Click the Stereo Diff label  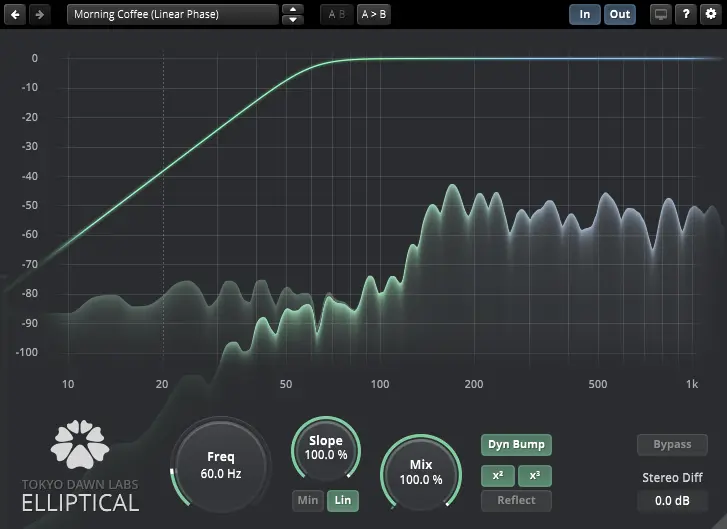(672, 478)
